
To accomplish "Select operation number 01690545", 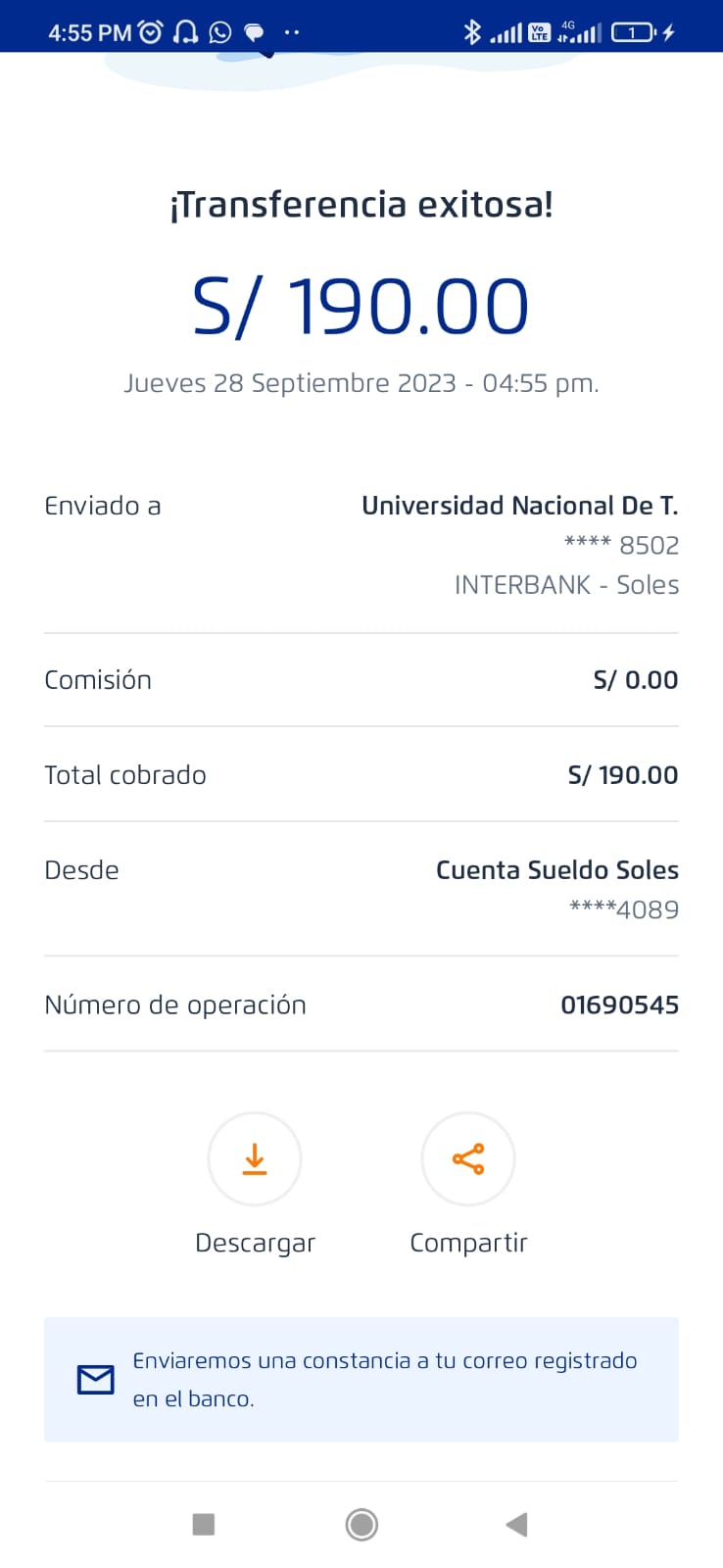I will 619,1004.
